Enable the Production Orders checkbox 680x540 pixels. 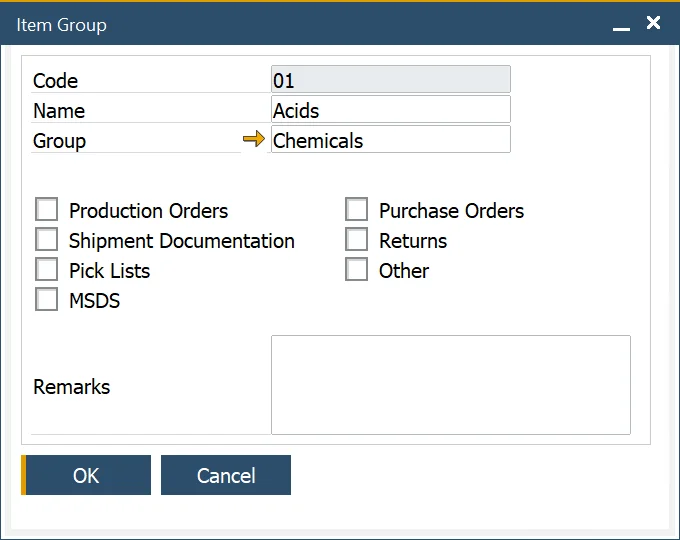click(47, 210)
